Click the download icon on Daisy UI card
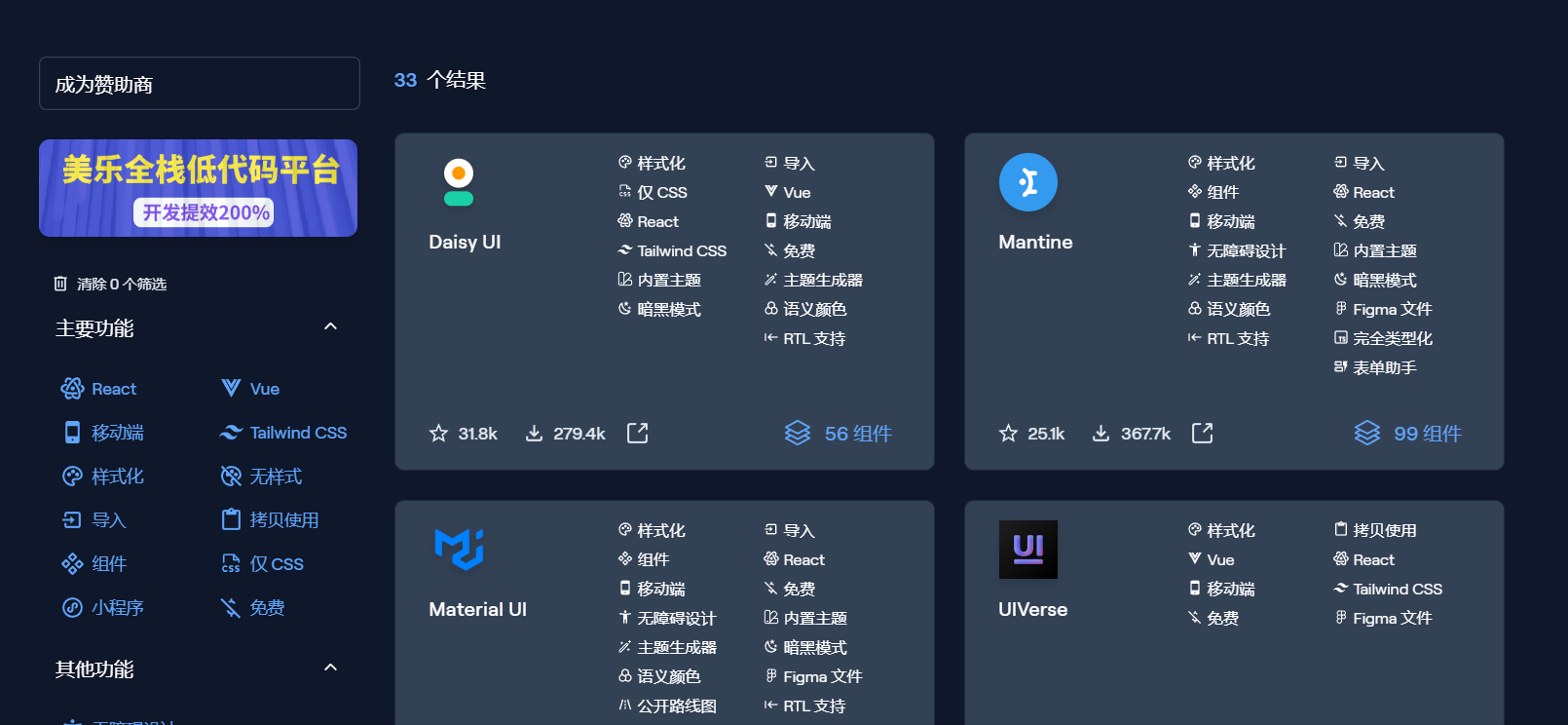 tap(534, 433)
